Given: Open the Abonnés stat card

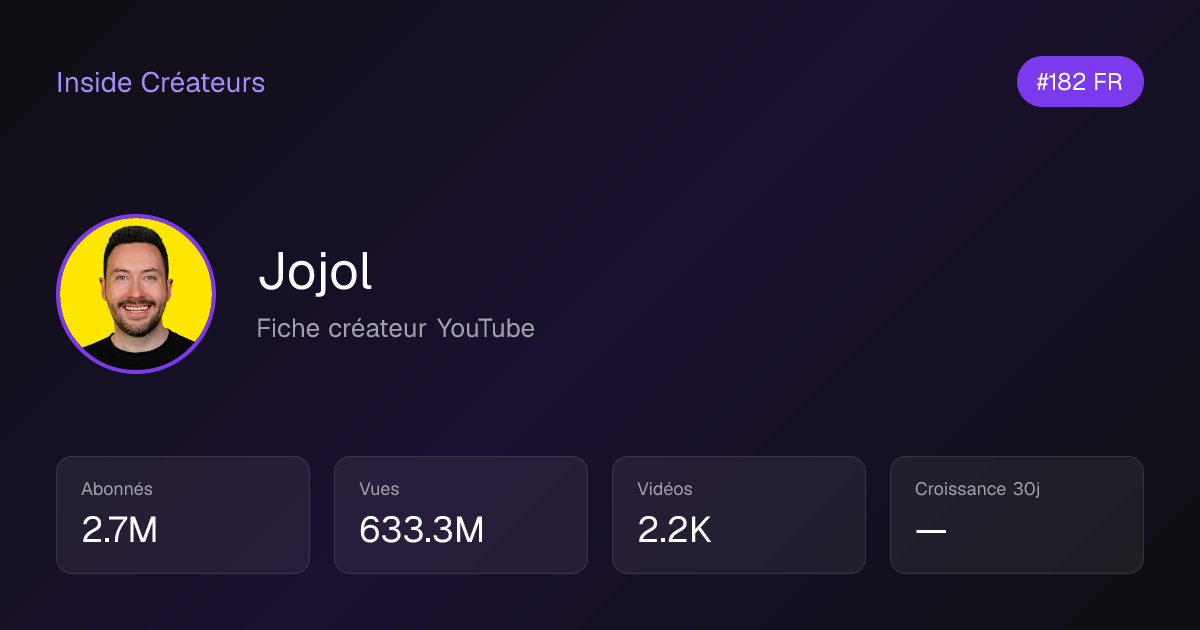Looking at the screenshot, I should click(183, 515).
